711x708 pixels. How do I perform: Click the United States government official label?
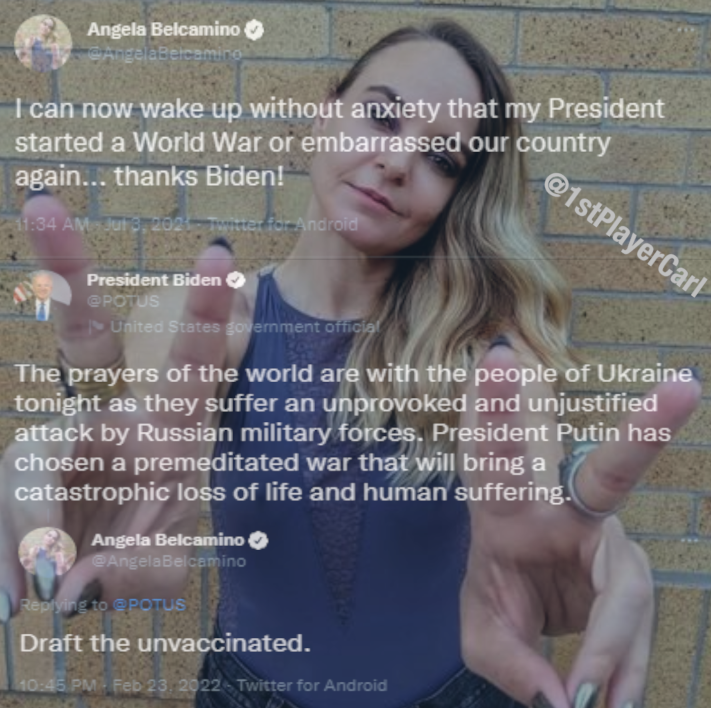pyautogui.click(x=245, y=327)
